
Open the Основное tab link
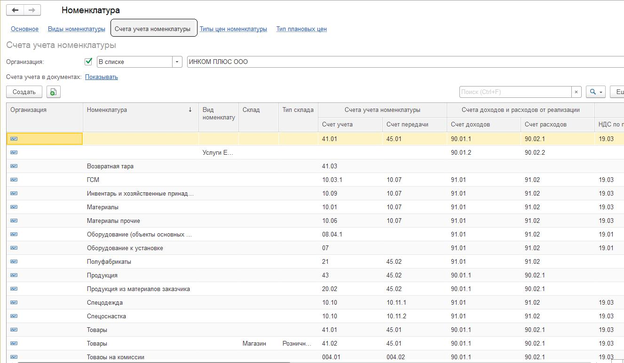(x=25, y=29)
